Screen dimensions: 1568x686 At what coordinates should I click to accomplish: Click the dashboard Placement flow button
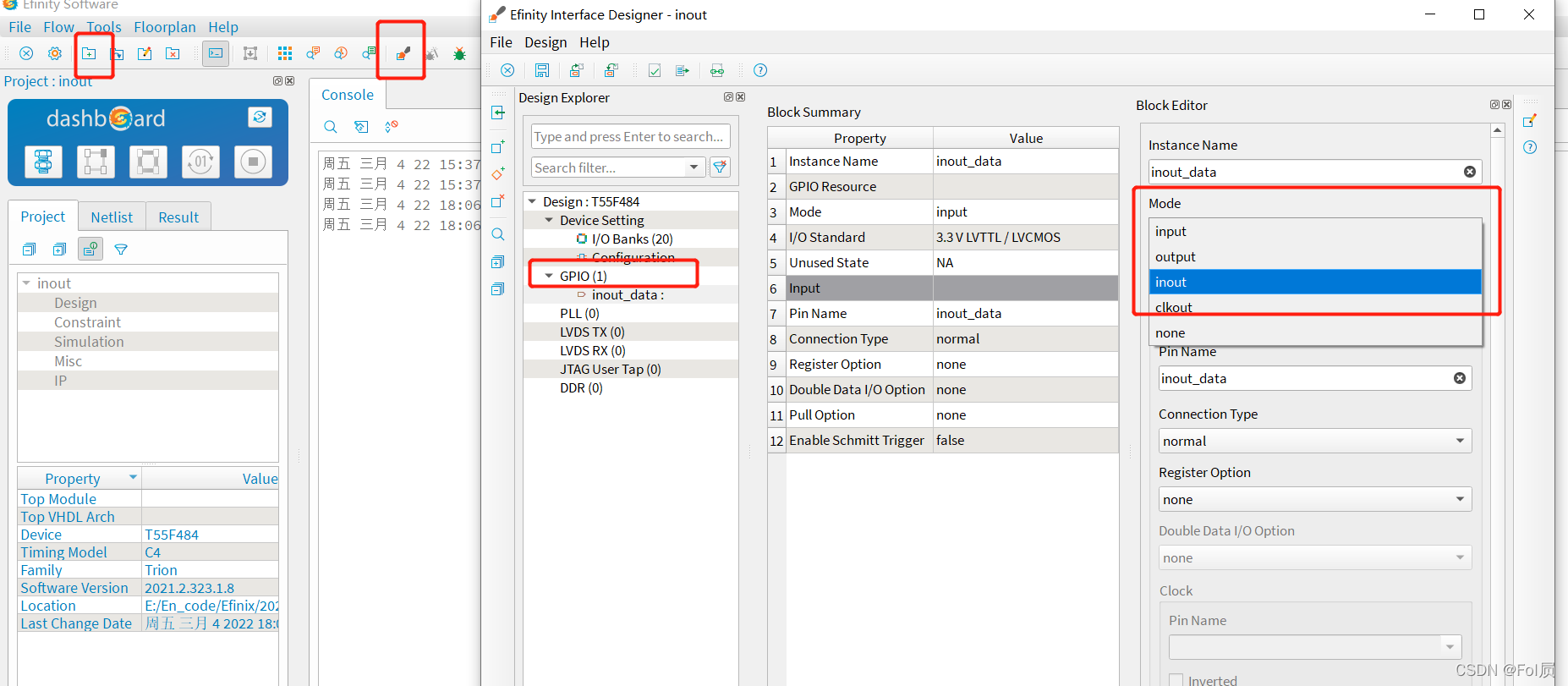click(x=96, y=161)
